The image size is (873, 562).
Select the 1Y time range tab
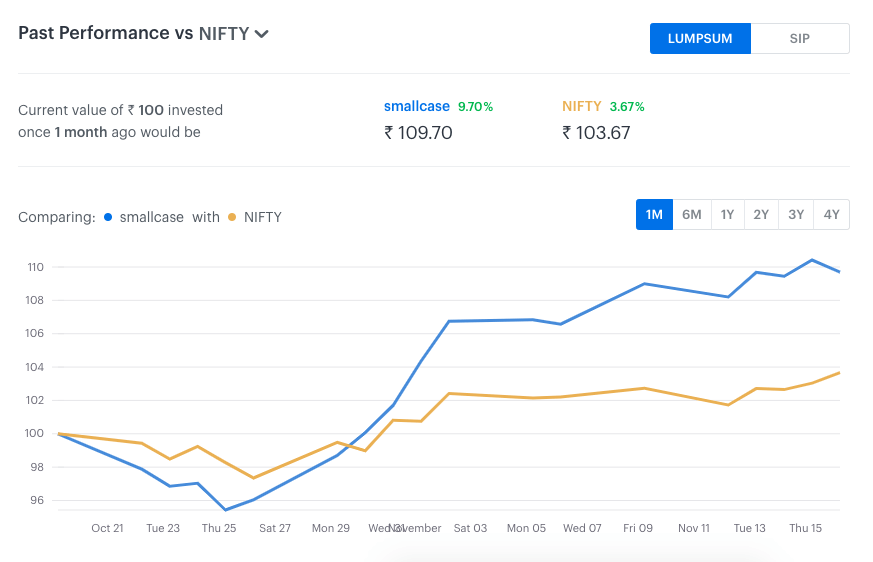[728, 214]
